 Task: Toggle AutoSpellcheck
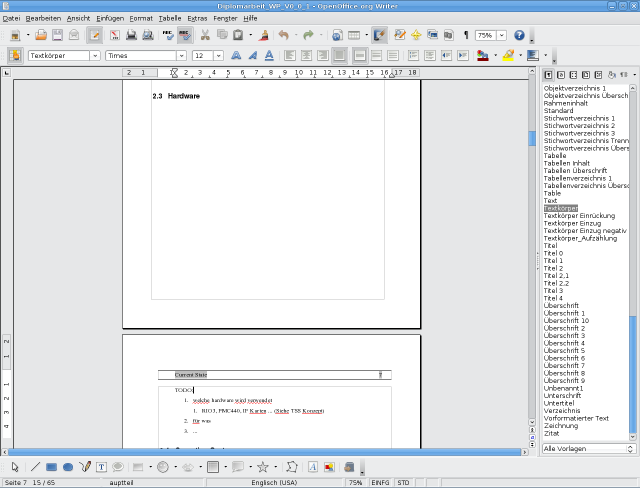point(184,35)
